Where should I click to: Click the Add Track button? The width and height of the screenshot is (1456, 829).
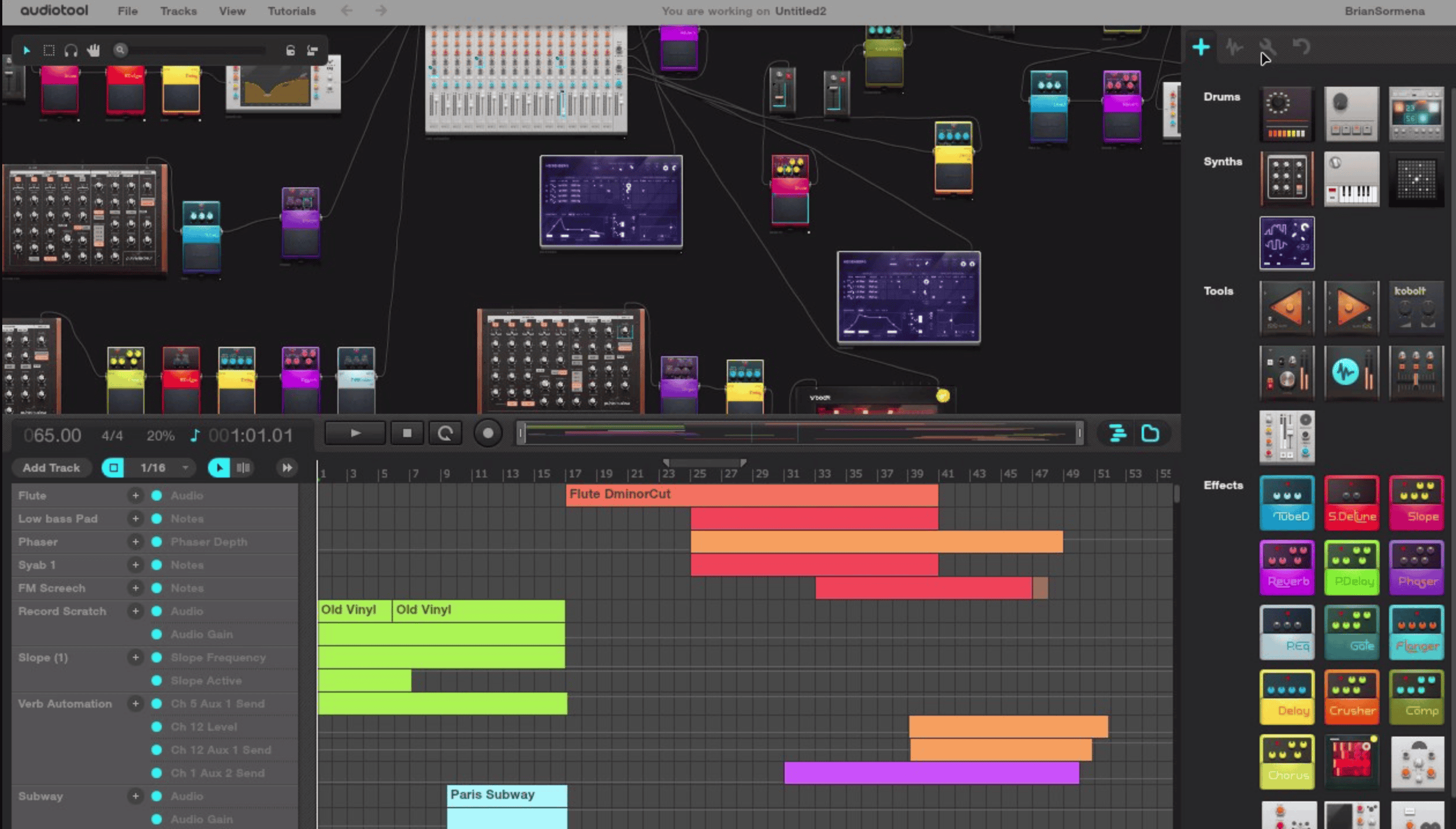(51, 468)
